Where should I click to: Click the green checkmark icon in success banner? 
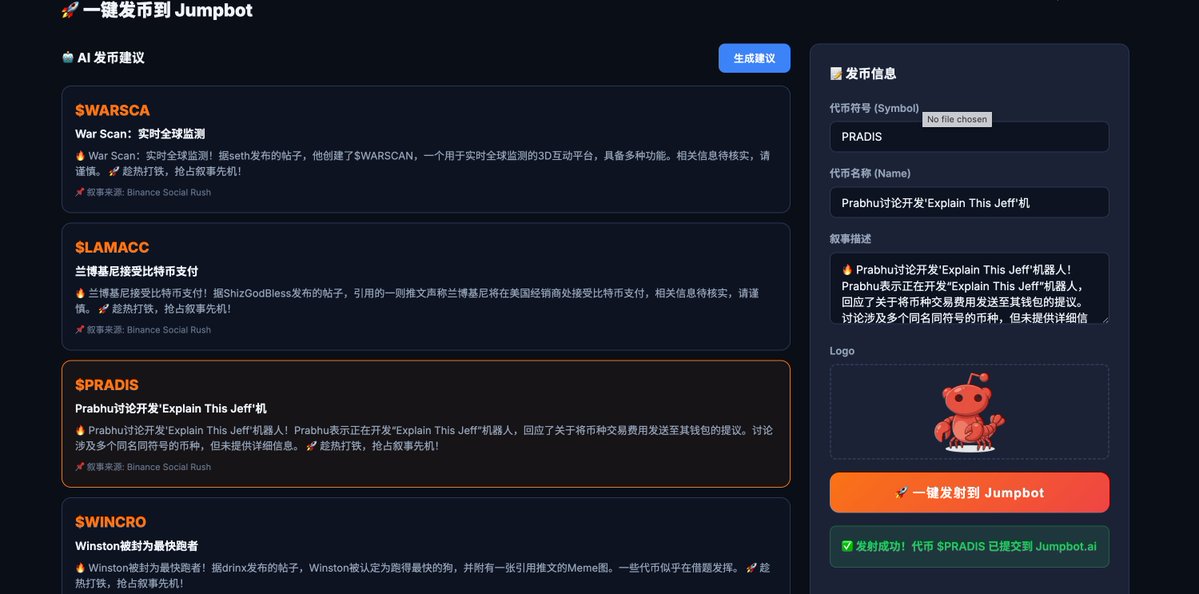click(846, 546)
